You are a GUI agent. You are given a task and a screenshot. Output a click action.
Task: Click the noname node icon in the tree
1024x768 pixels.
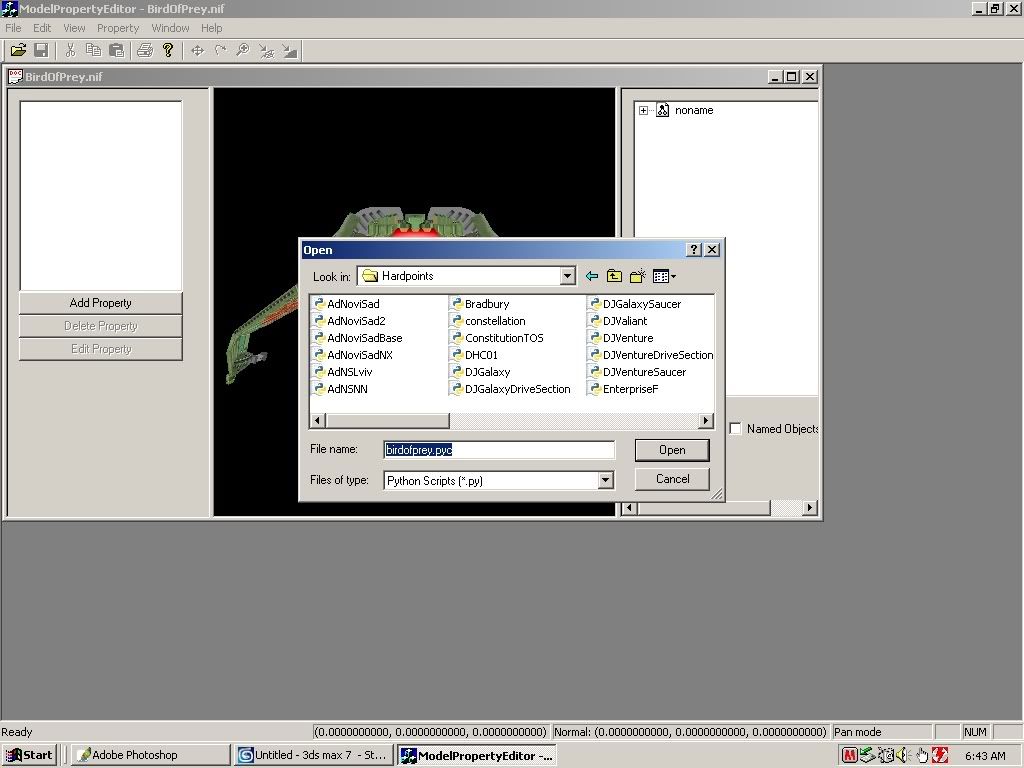pos(662,110)
